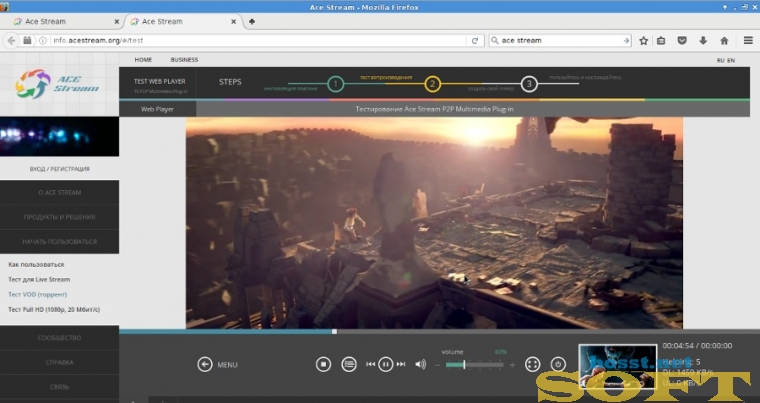Click the MENU back arrow button
The height and width of the screenshot is (403, 760).
click(205, 364)
